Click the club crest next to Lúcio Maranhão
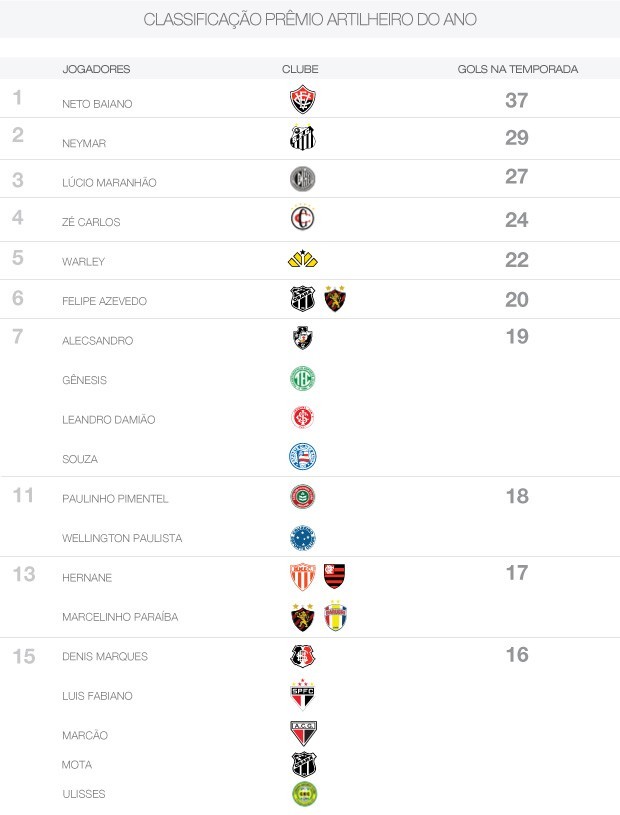Image resolution: width=620 pixels, height=815 pixels. (302, 179)
